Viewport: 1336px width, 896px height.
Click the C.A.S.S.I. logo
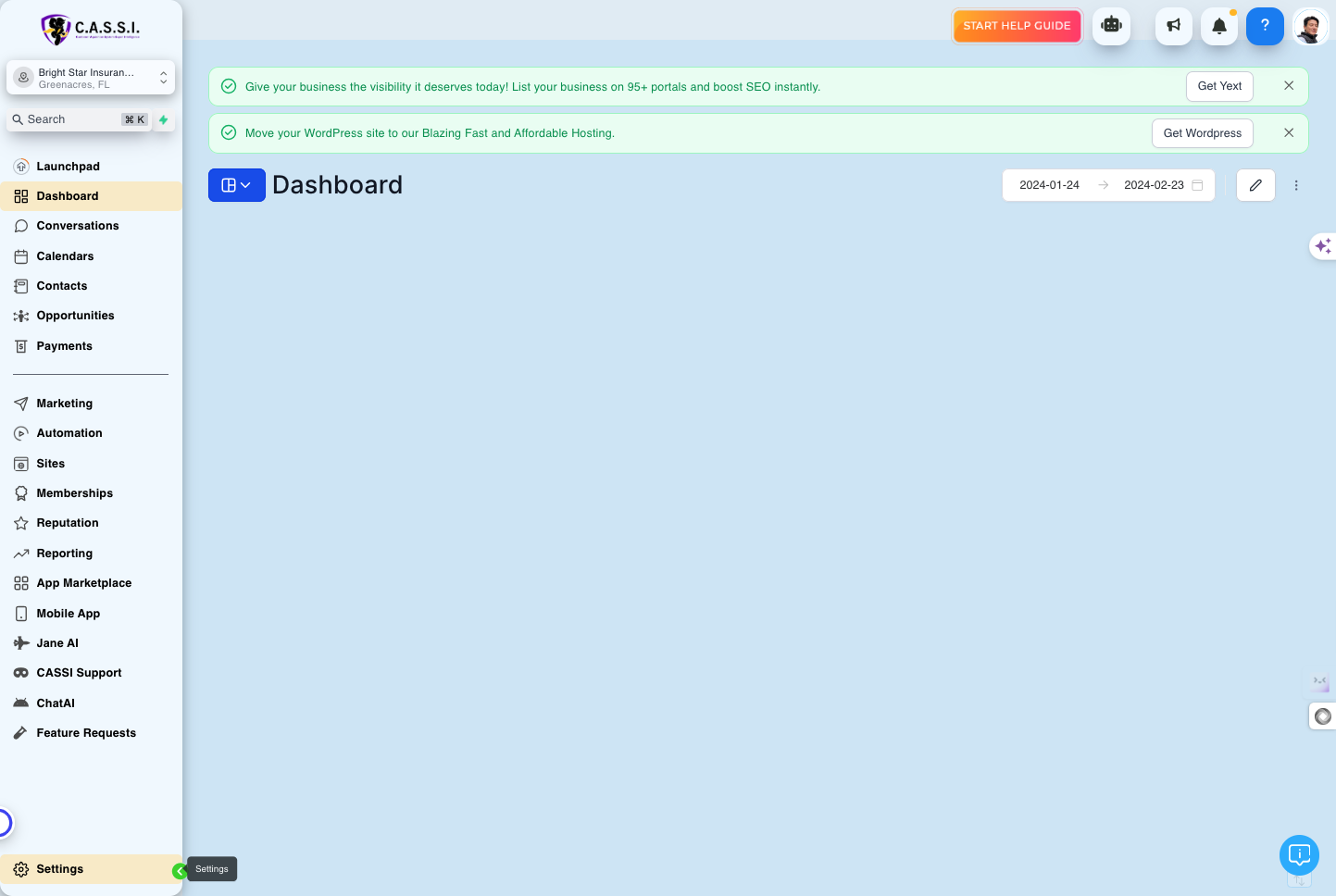click(91, 29)
